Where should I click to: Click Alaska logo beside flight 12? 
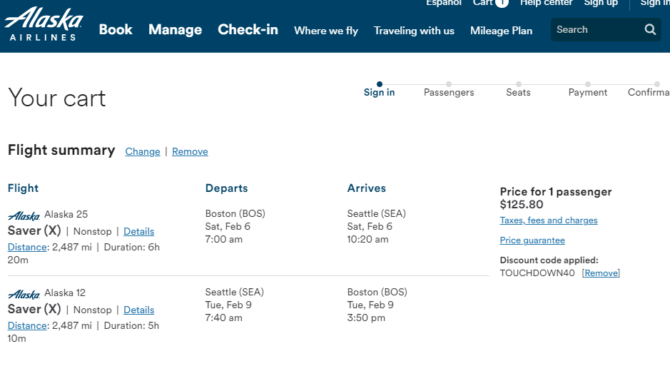click(x=24, y=295)
